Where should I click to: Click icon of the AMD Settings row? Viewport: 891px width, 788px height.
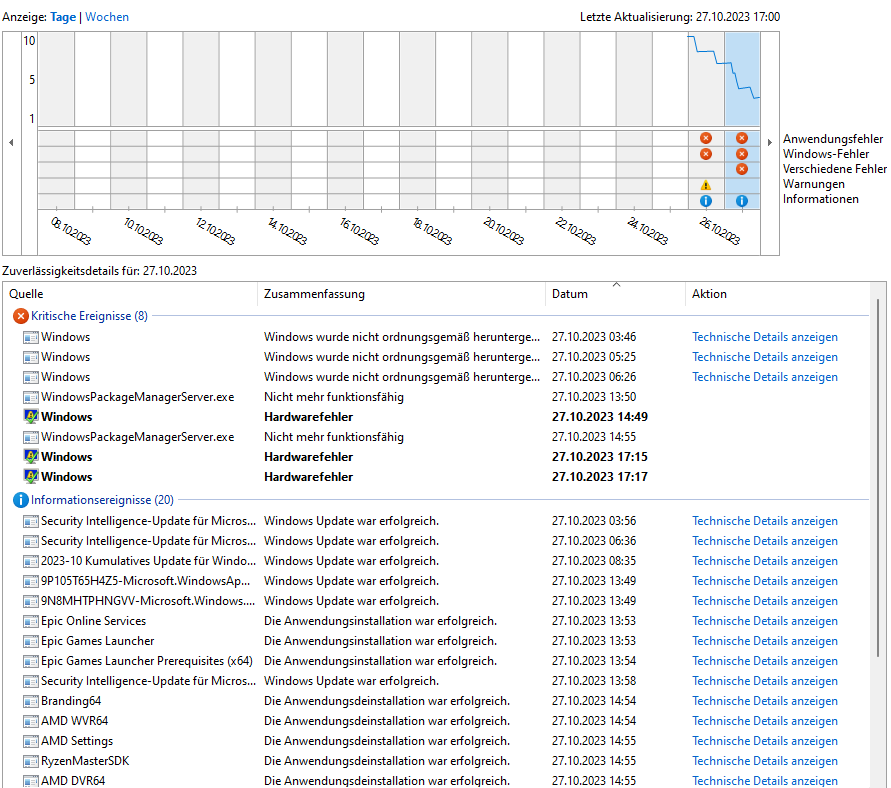(x=31, y=741)
